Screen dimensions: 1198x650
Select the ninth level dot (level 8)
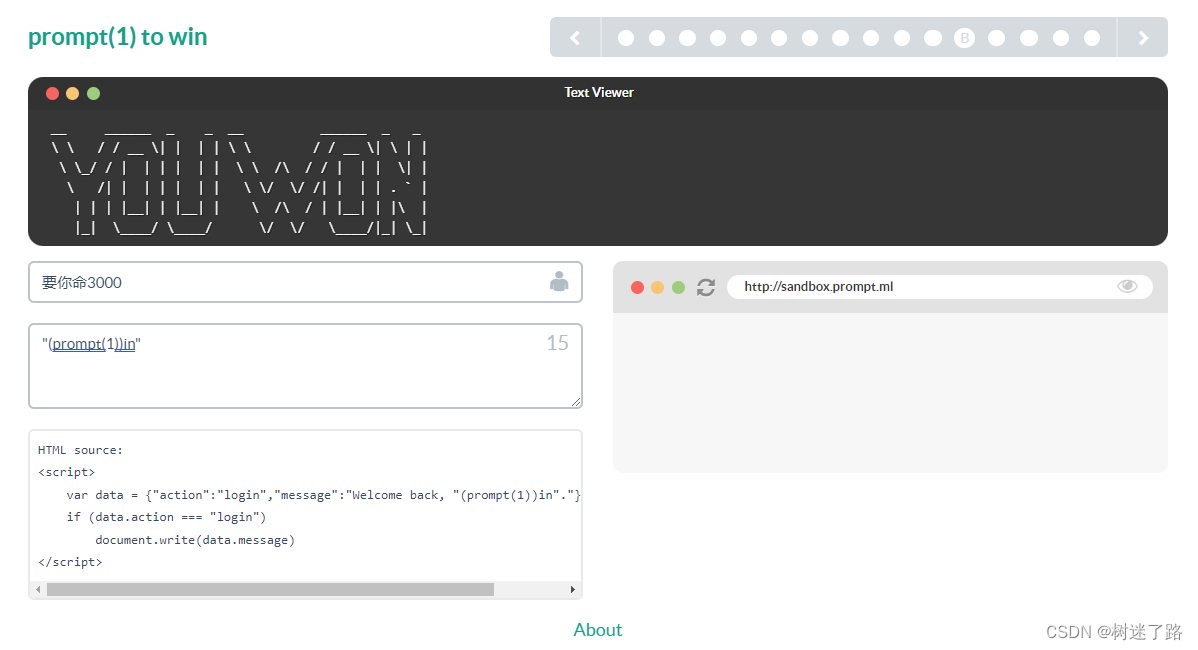pyautogui.click(x=871, y=37)
